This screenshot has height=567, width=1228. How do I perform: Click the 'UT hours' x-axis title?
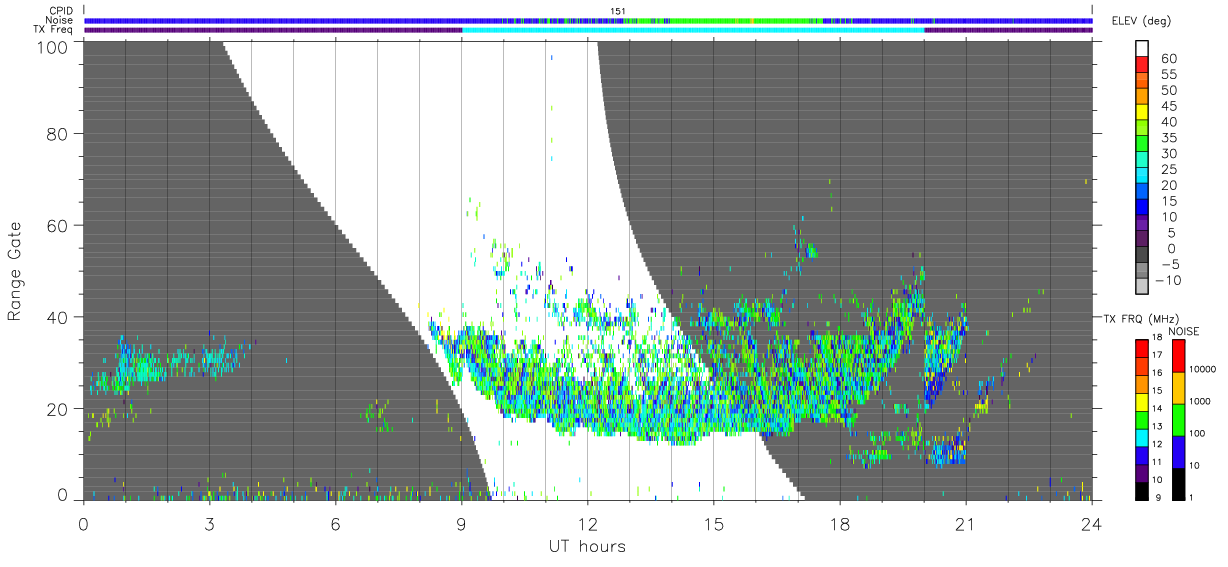point(586,546)
